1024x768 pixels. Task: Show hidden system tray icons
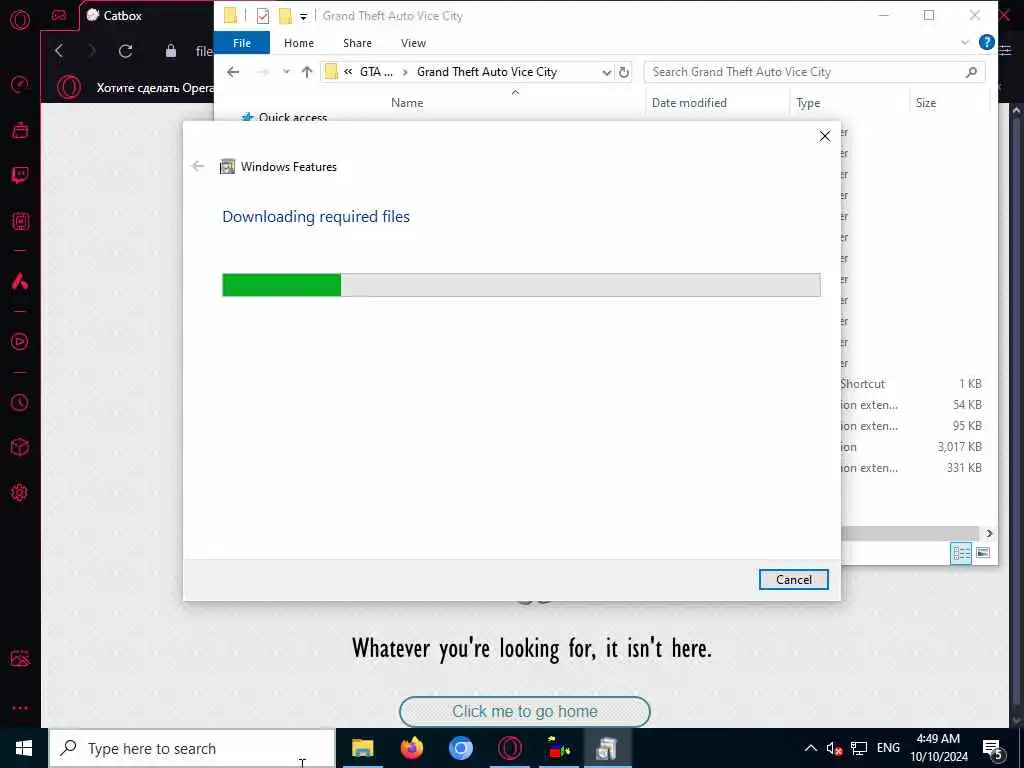pos(810,748)
